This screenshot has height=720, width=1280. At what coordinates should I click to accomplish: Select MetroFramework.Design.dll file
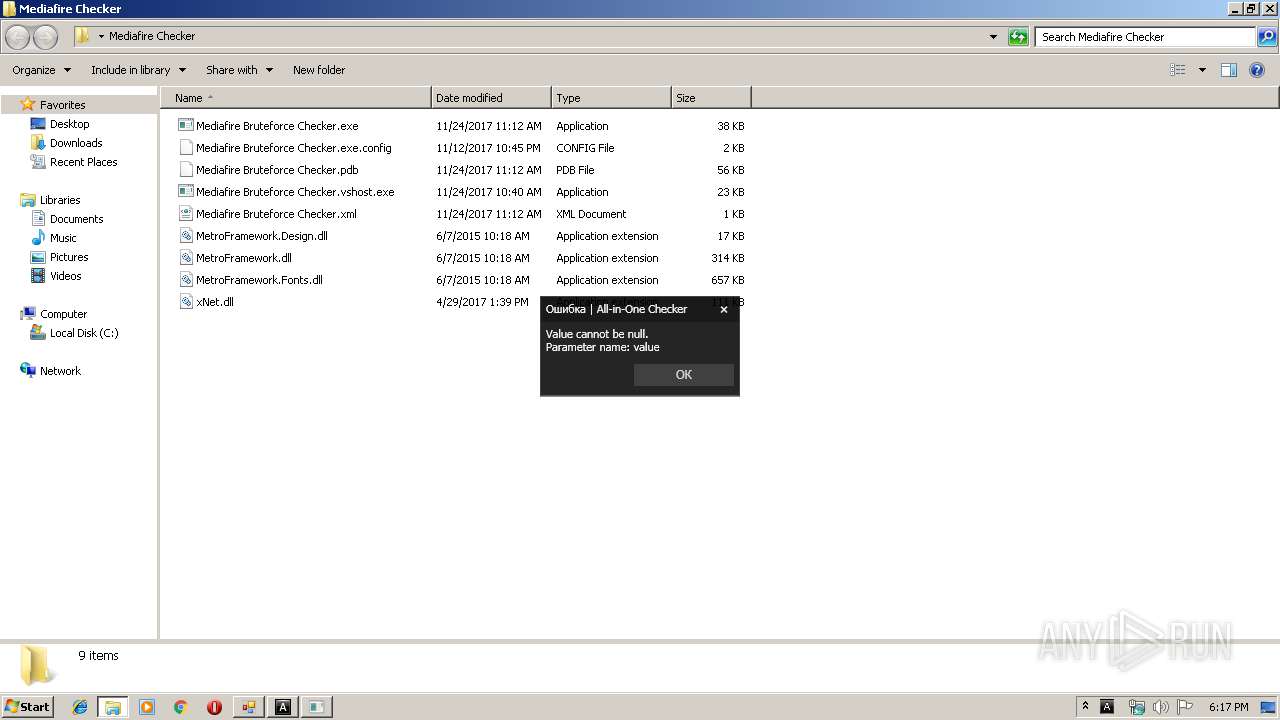click(x=262, y=236)
